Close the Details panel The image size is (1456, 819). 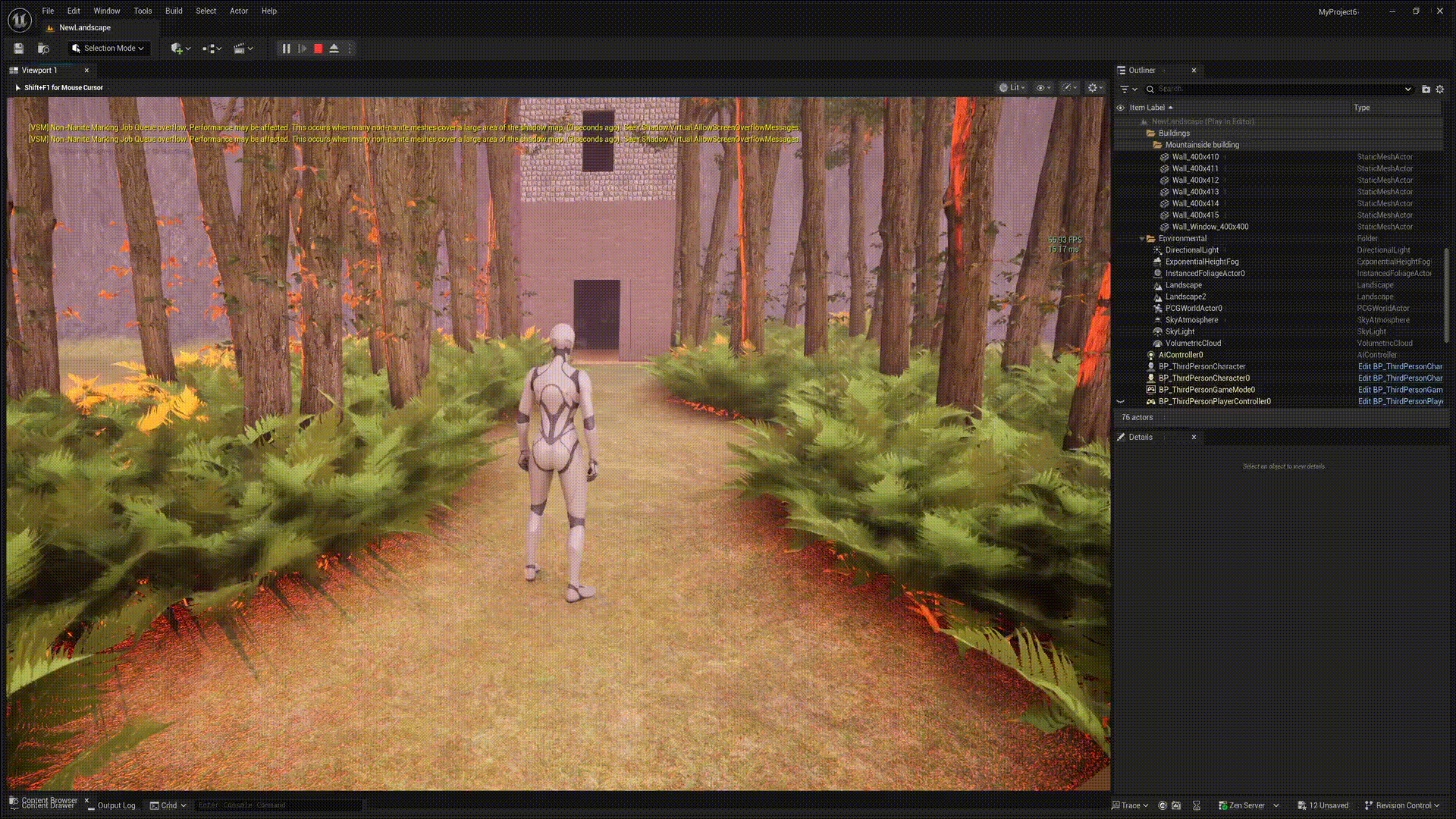[1194, 437]
